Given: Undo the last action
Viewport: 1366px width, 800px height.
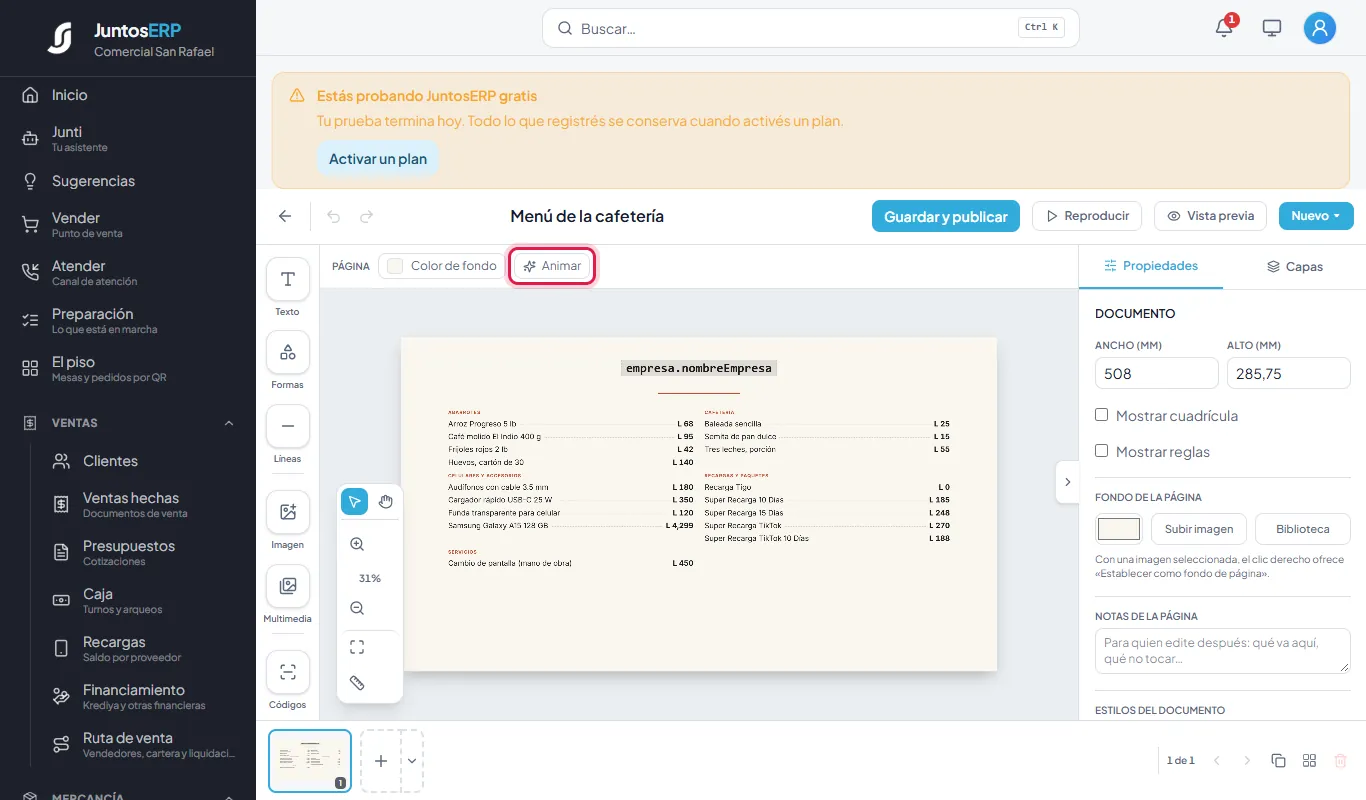Looking at the screenshot, I should [334, 216].
